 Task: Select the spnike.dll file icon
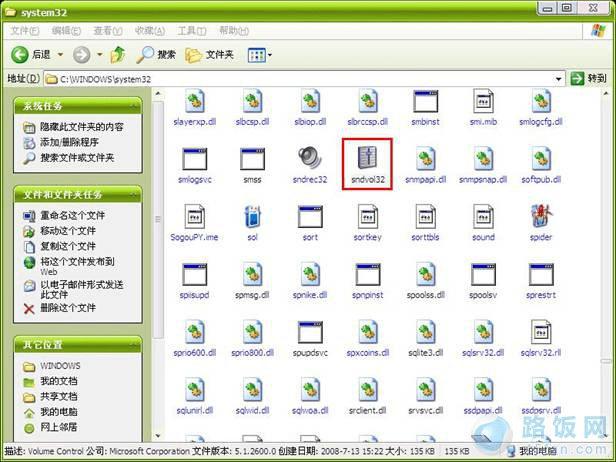[x=310, y=274]
